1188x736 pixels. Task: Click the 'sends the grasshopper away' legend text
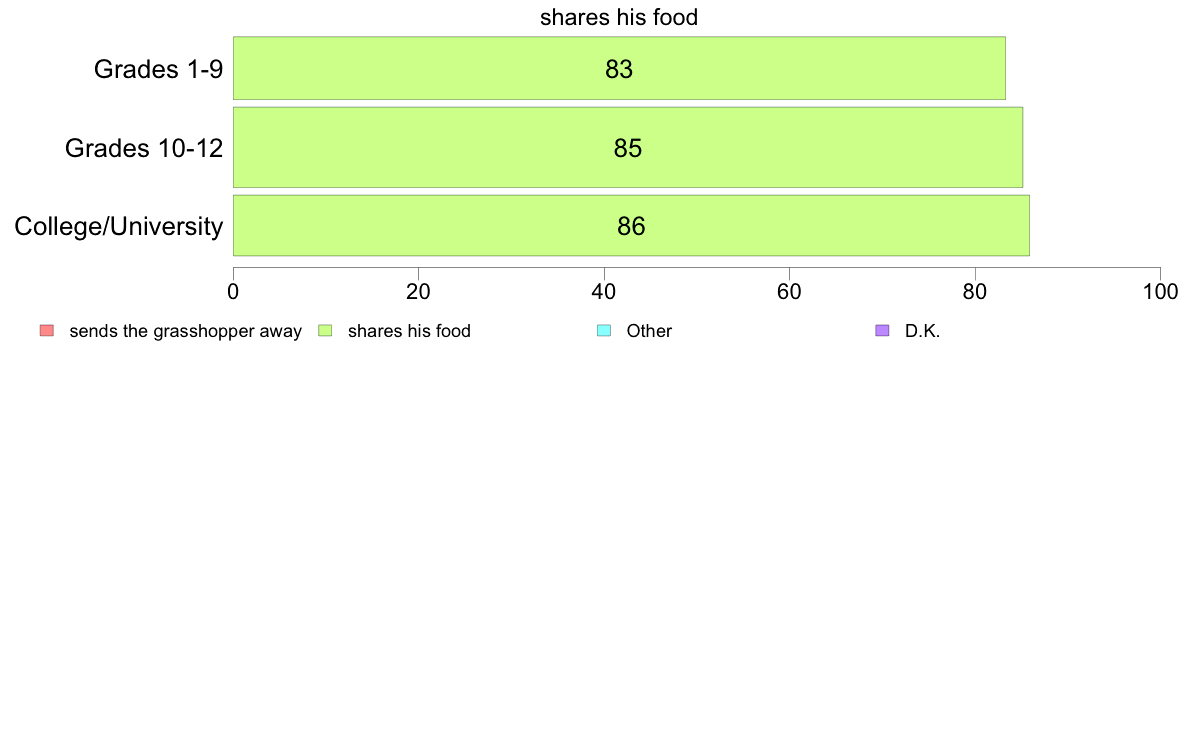click(186, 331)
